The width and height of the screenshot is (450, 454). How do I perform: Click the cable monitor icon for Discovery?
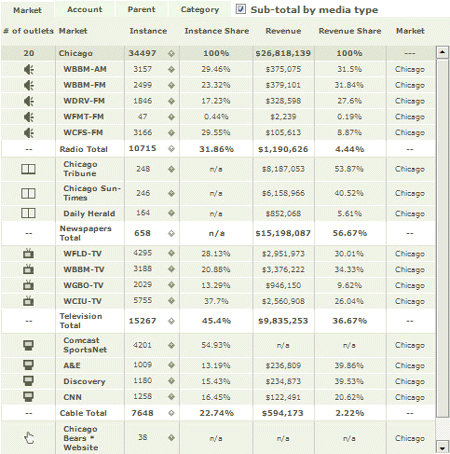pos(28,381)
